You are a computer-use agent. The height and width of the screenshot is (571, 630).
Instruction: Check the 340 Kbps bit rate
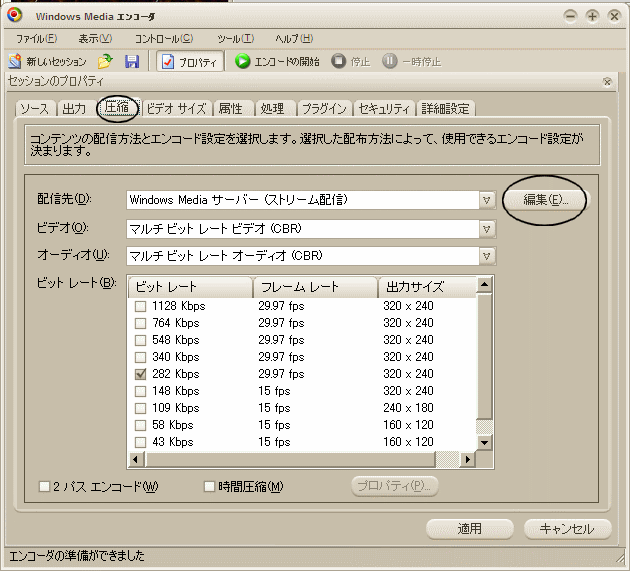coord(141,357)
